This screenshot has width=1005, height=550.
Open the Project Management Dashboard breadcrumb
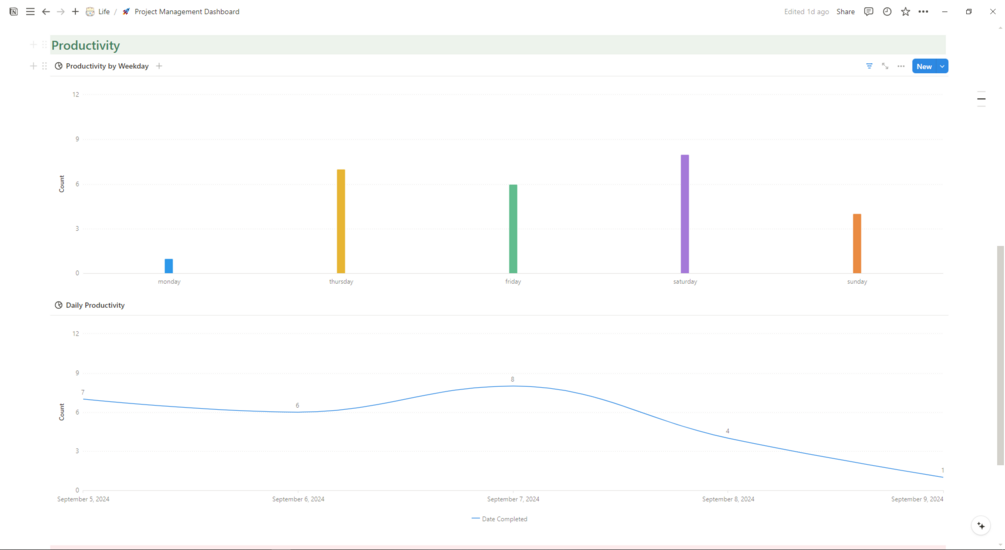click(187, 12)
